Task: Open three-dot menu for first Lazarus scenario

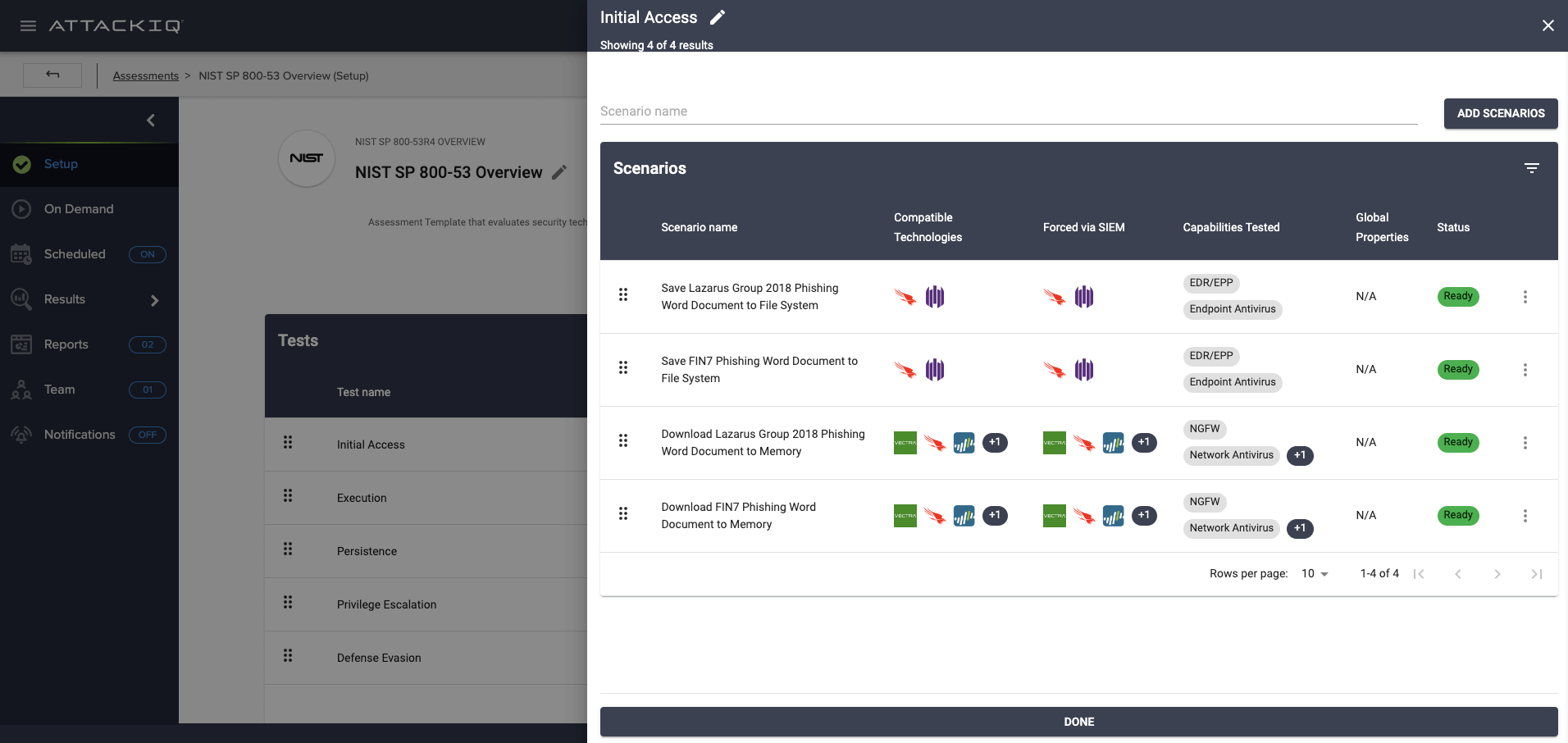Action: click(x=1525, y=297)
